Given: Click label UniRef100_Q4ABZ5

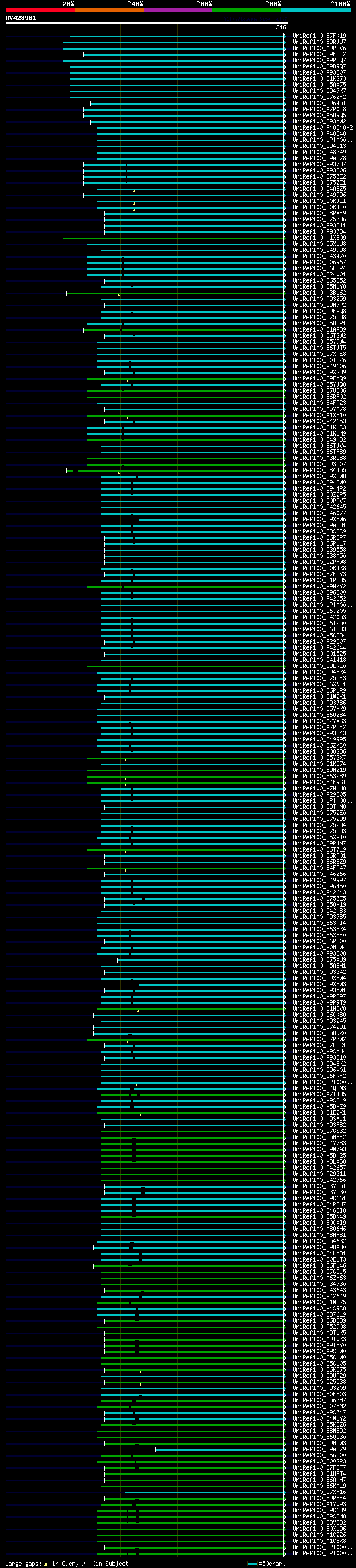Looking at the screenshot, I should pyautogui.click(x=319, y=189).
